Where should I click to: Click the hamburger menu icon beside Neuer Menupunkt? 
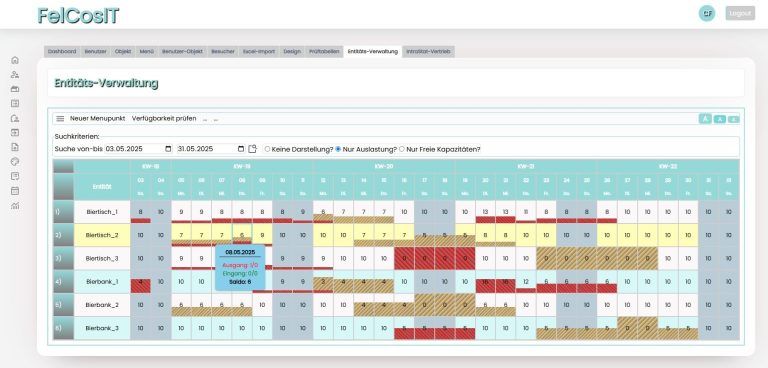(x=60, y=119)
